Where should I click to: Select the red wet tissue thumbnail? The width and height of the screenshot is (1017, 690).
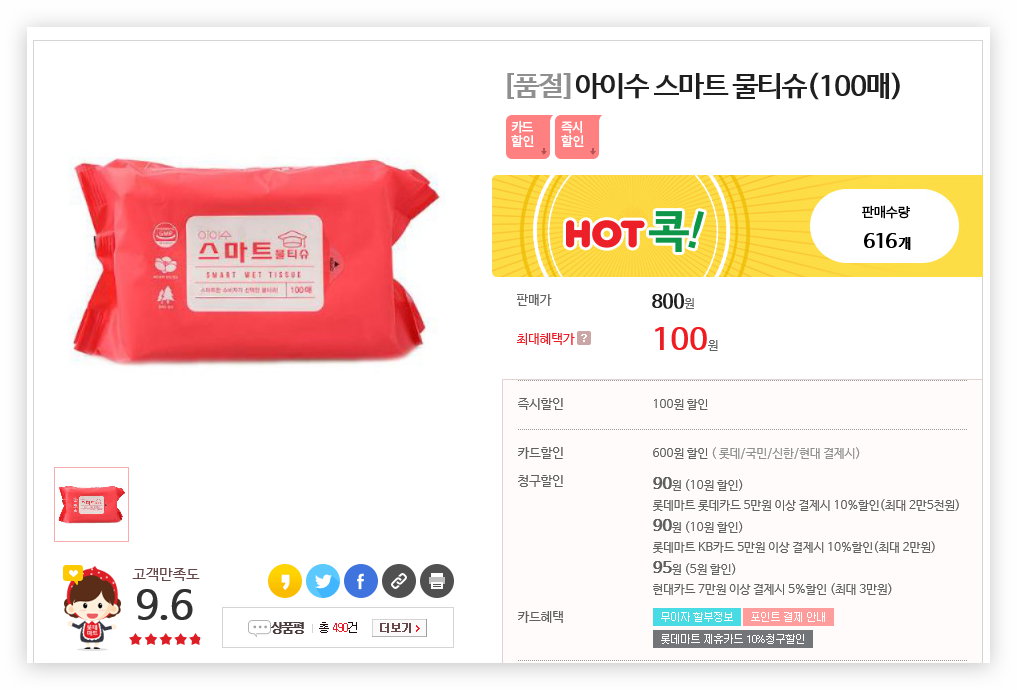(91, 504)
